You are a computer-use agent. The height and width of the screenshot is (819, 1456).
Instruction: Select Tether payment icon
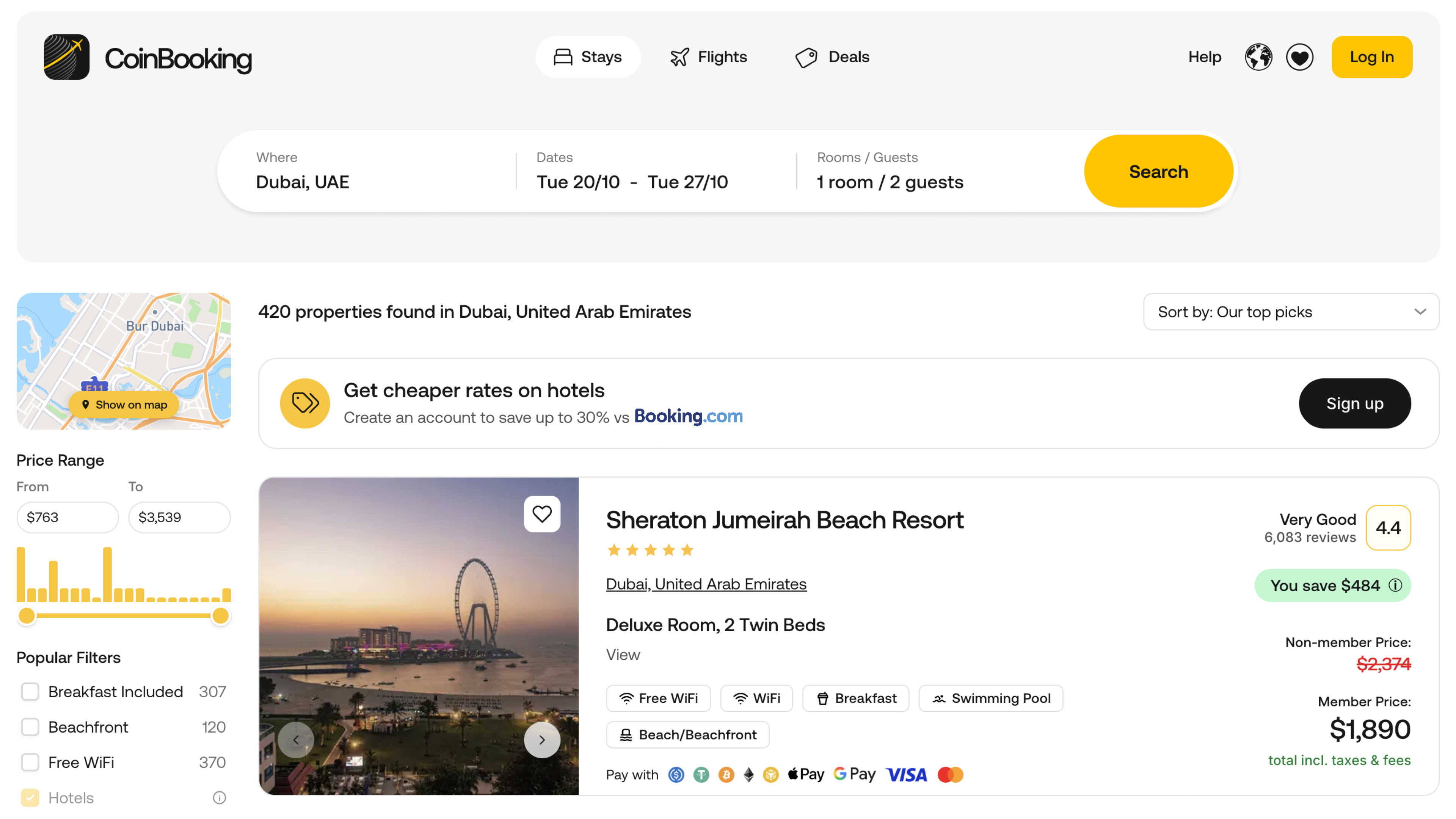pos(701,774)
